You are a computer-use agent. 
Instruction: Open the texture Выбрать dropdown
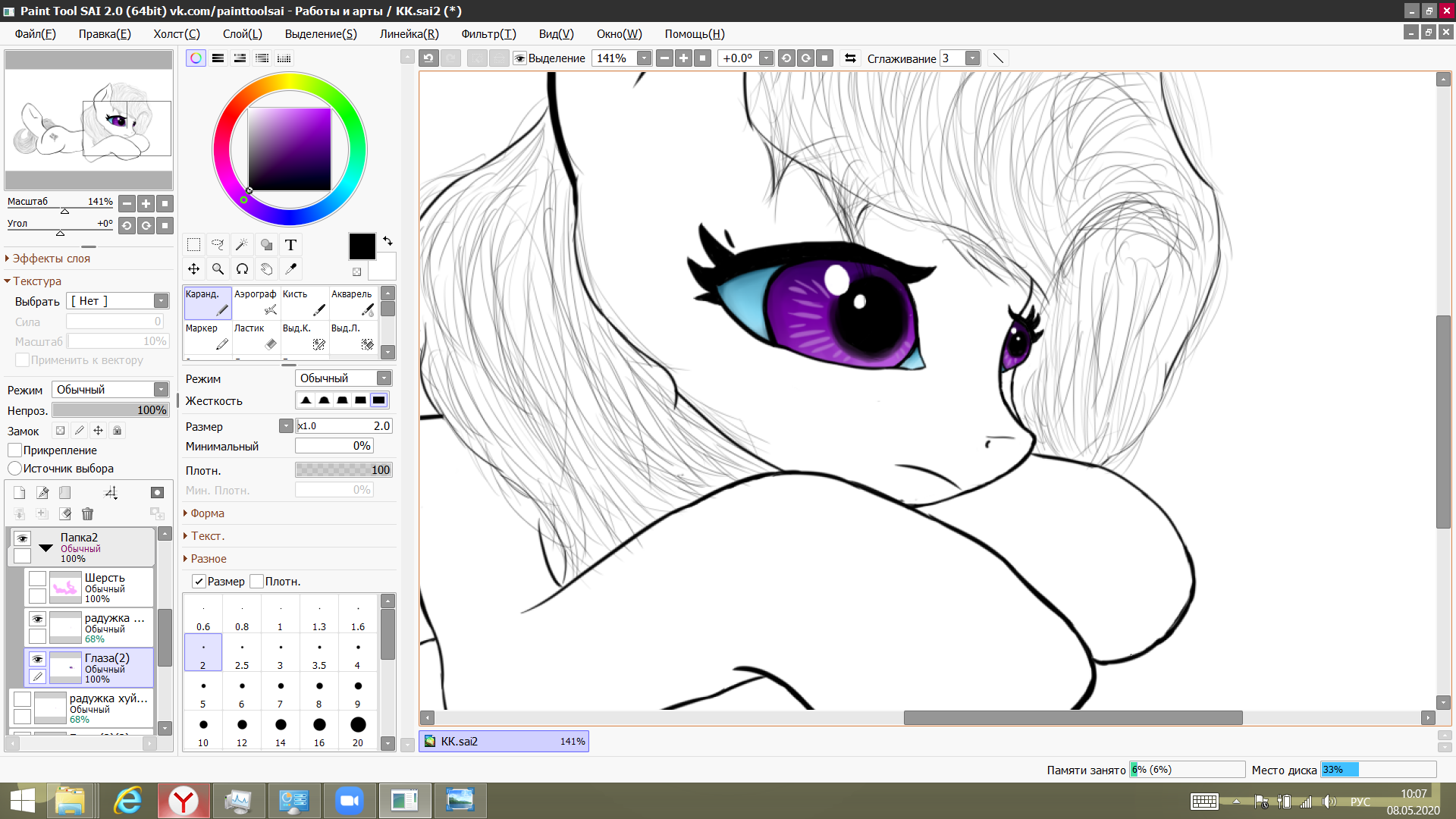pos(118,301)
